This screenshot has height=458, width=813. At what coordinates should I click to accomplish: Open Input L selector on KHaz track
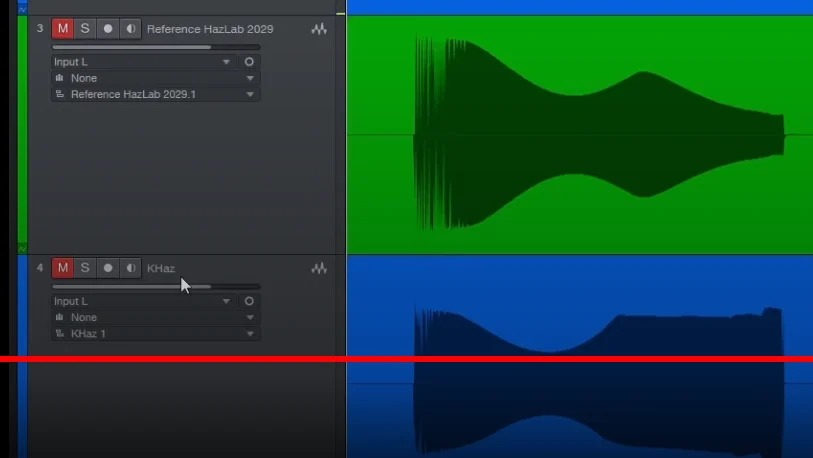point(142,301)
